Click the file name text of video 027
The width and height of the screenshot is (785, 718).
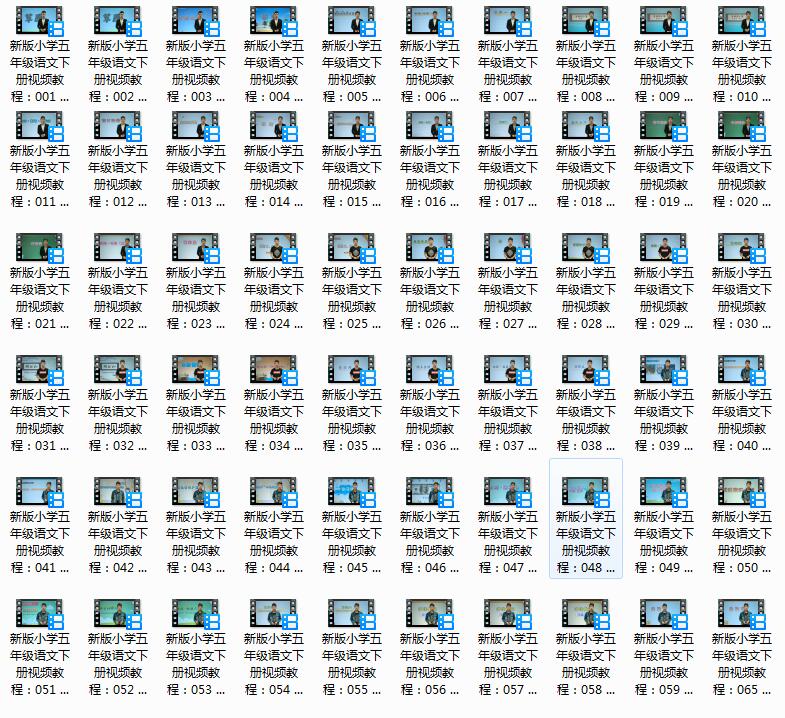[x=507, y=298]
